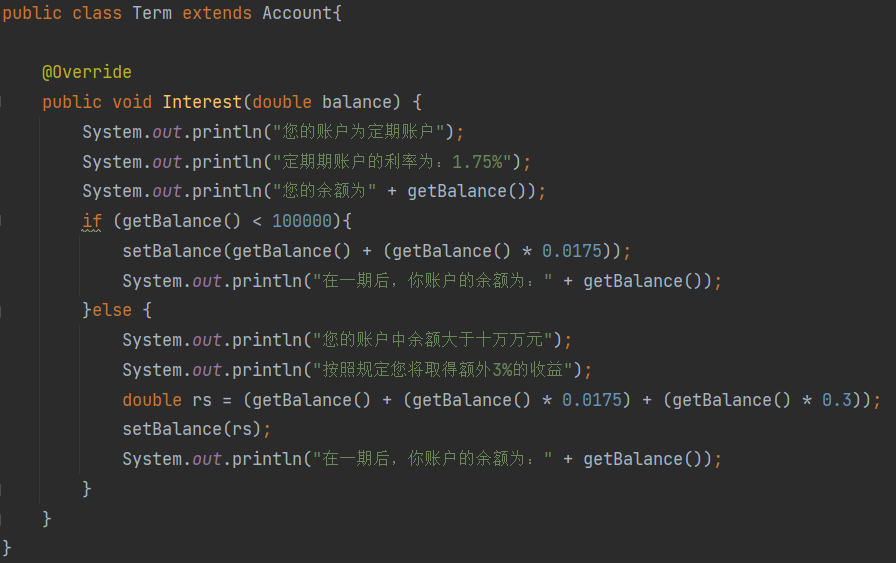Click the number literal 100000

(301, 221)
